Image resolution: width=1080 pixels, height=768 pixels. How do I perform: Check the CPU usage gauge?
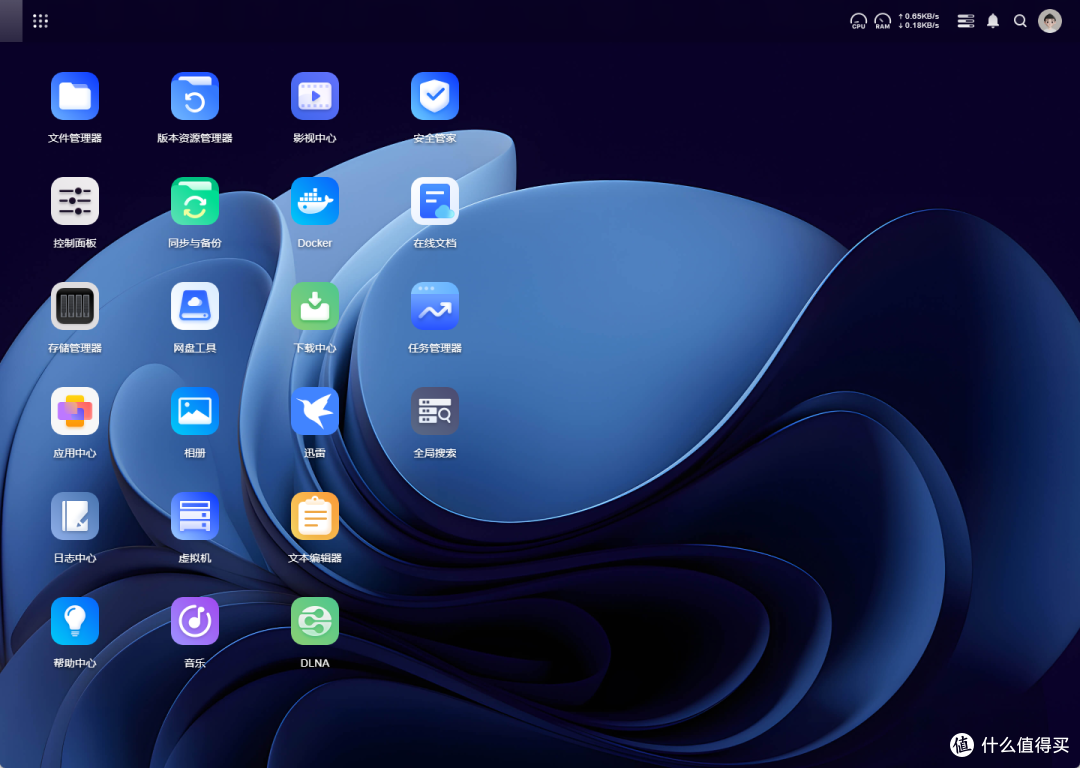(x=858, y=21)
